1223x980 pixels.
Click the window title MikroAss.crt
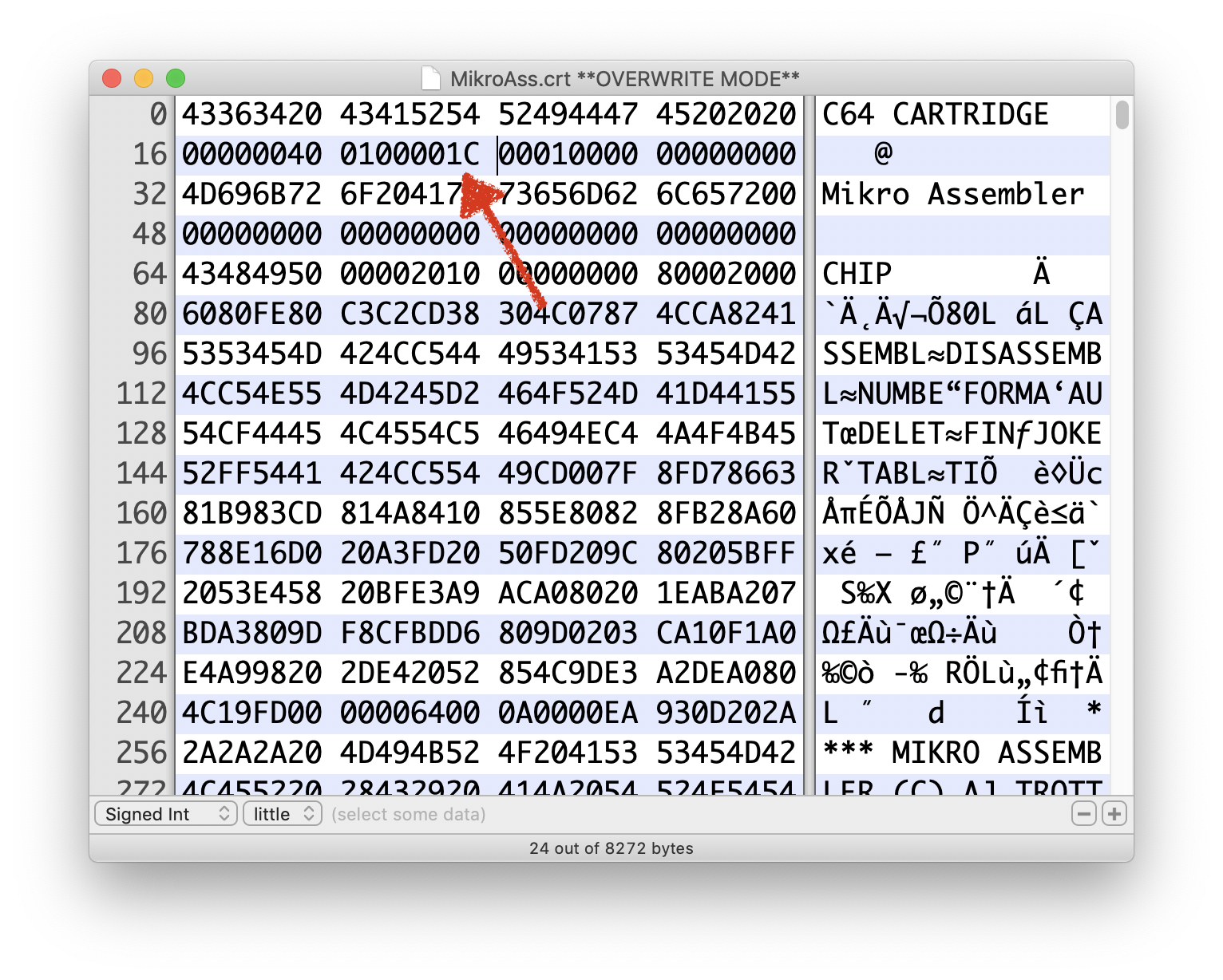point(510,78)
